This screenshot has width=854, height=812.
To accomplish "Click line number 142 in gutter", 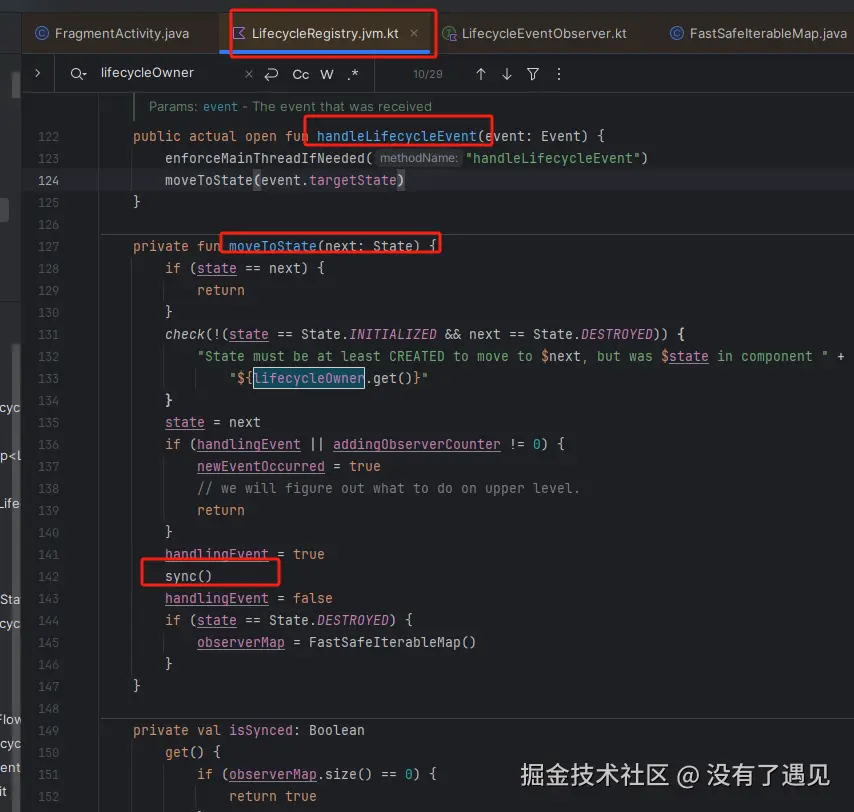I will (x=48, y=577).
